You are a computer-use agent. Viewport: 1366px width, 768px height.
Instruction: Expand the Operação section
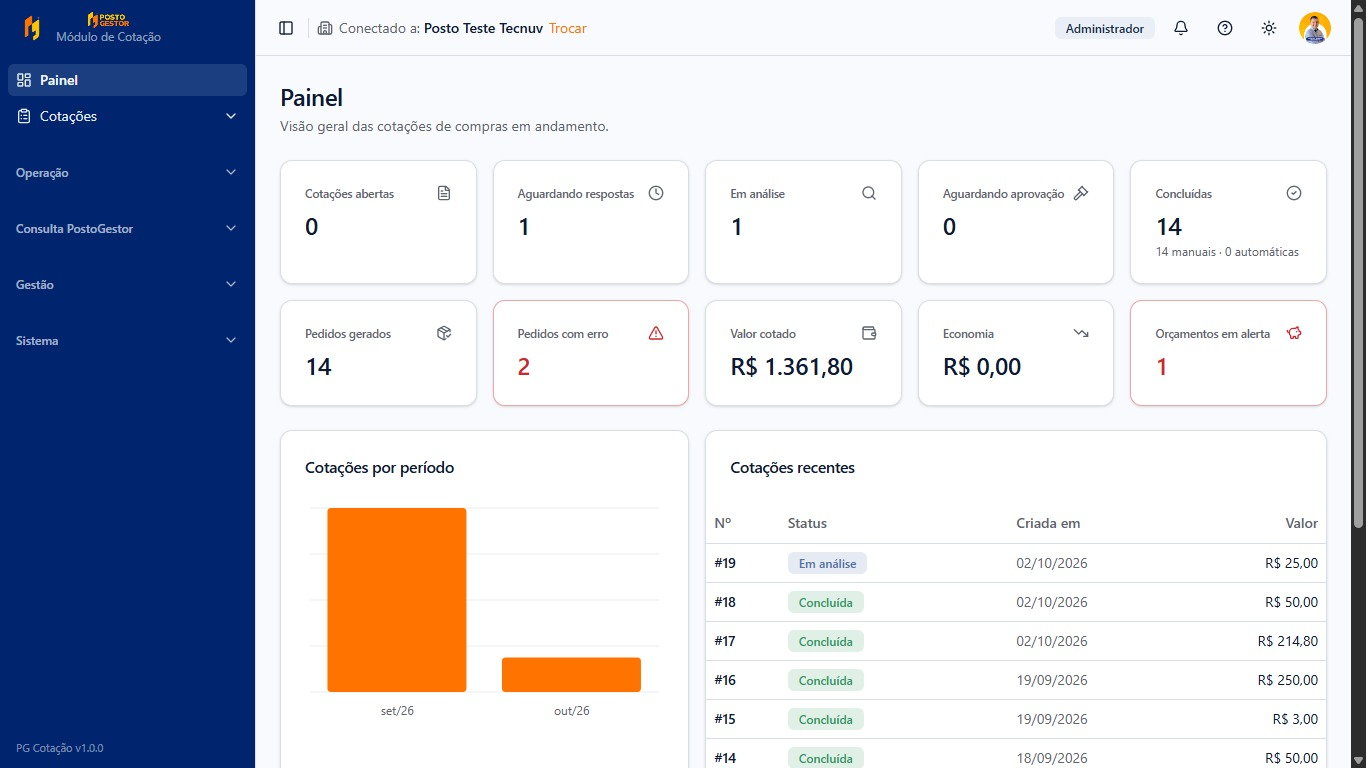tap(127, 172)
